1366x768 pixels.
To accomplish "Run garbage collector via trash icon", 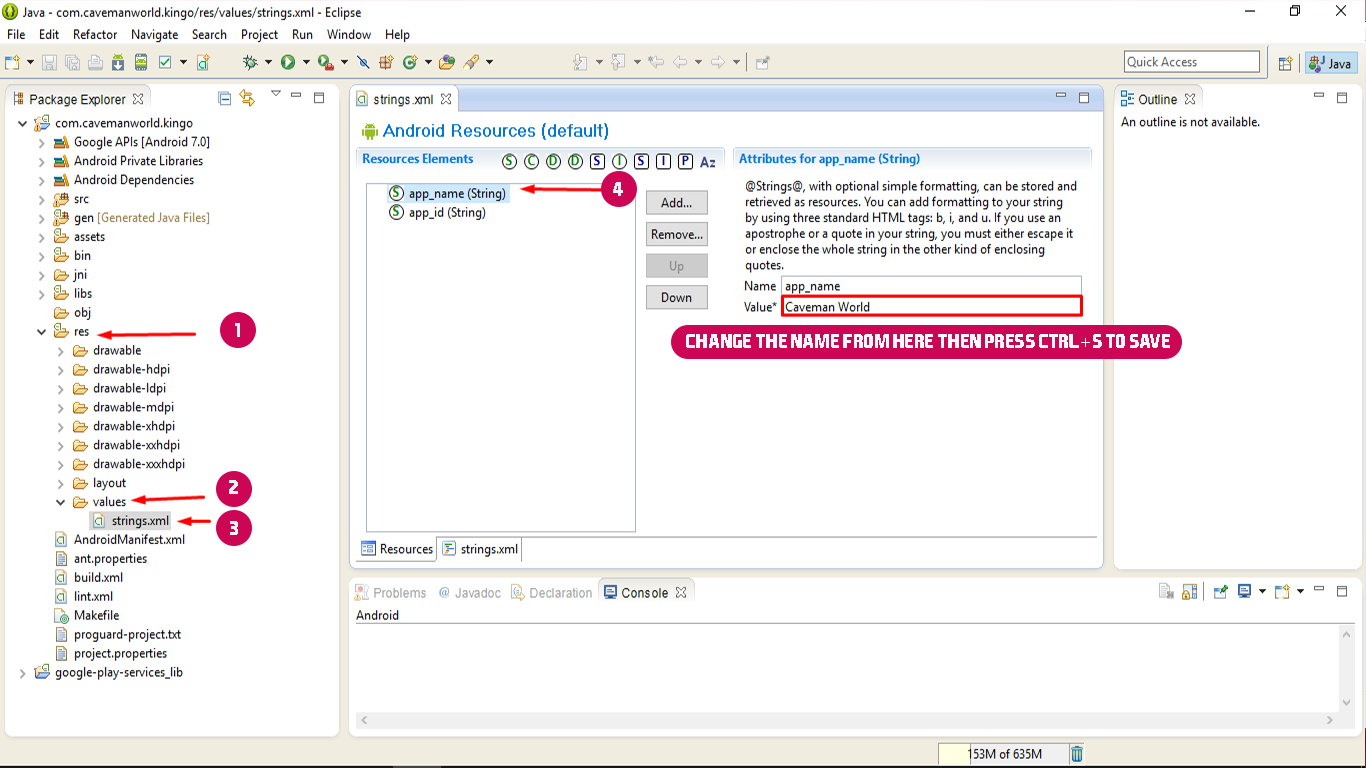I will tap(1077, 754).
